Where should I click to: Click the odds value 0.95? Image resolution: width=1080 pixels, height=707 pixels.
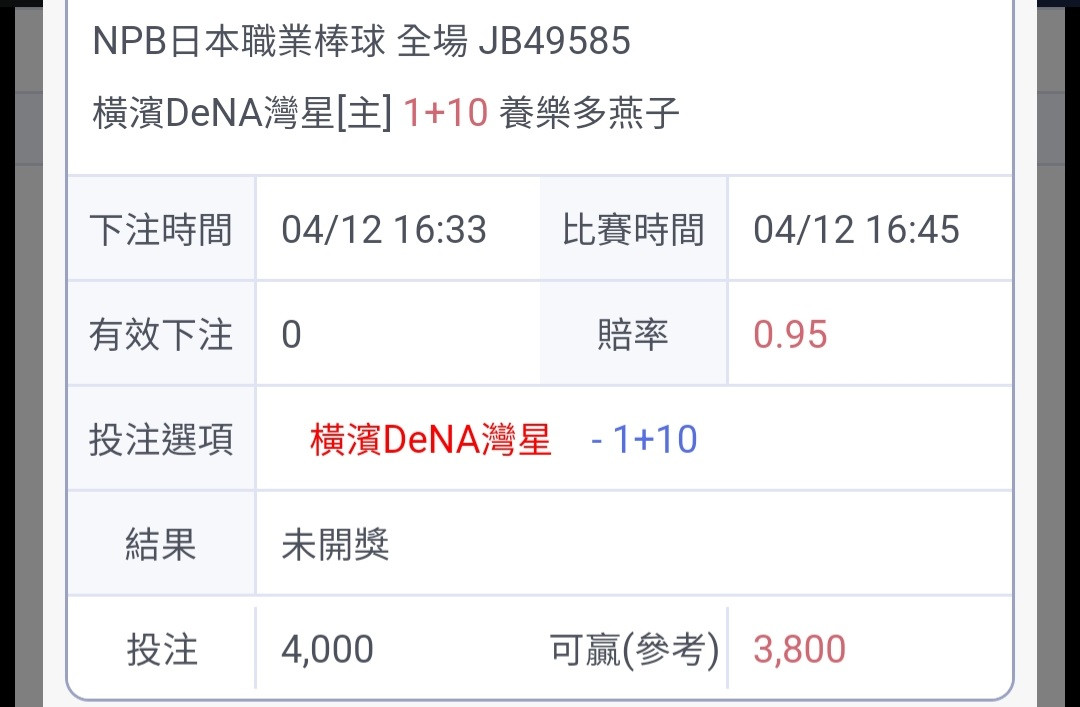pos(790,334)
